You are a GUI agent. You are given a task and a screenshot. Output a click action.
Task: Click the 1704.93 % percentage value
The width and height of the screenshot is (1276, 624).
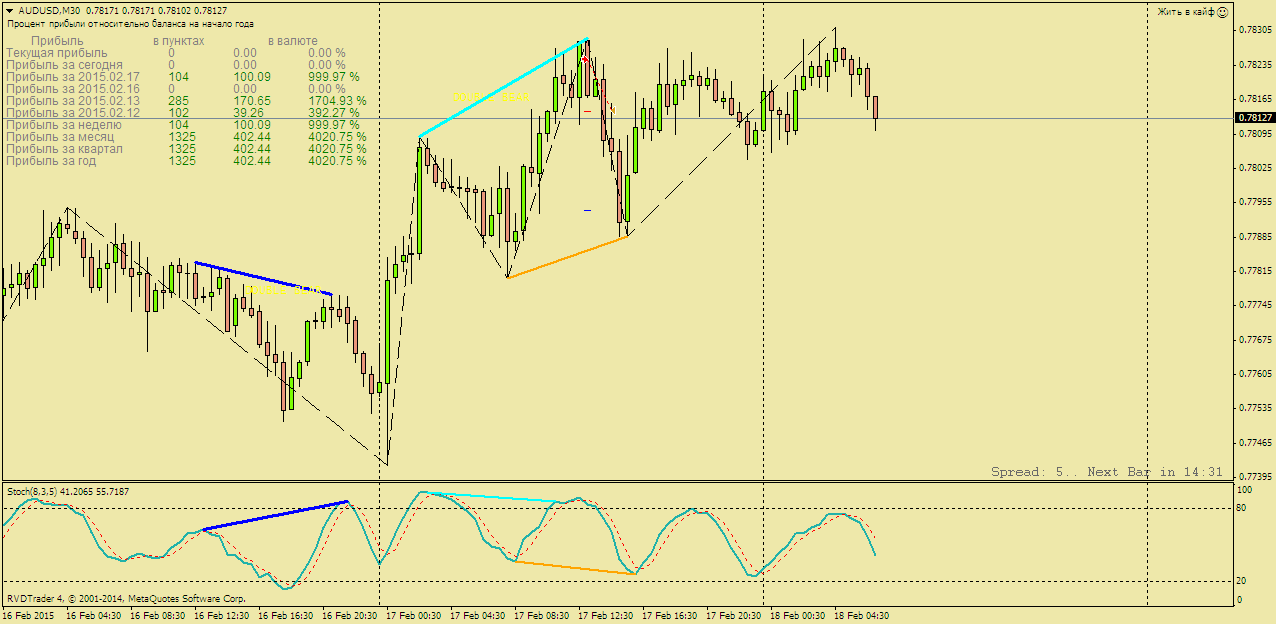pyautogui.click(x=337, y=100)
